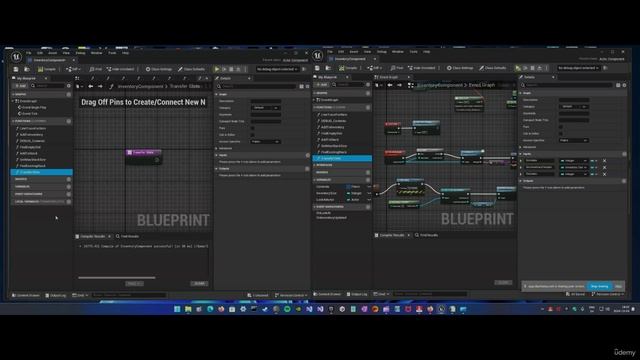640x360 pixels.
Task: Click Compile in the left Blueprint window
Action: (x=47, y=69)
